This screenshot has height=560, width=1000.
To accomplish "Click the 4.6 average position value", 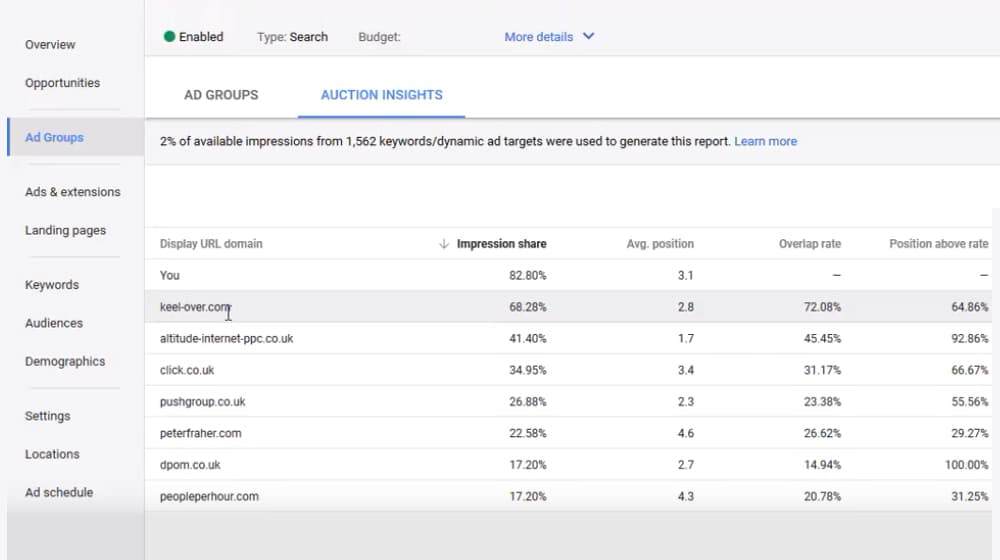I will (686, 433).
